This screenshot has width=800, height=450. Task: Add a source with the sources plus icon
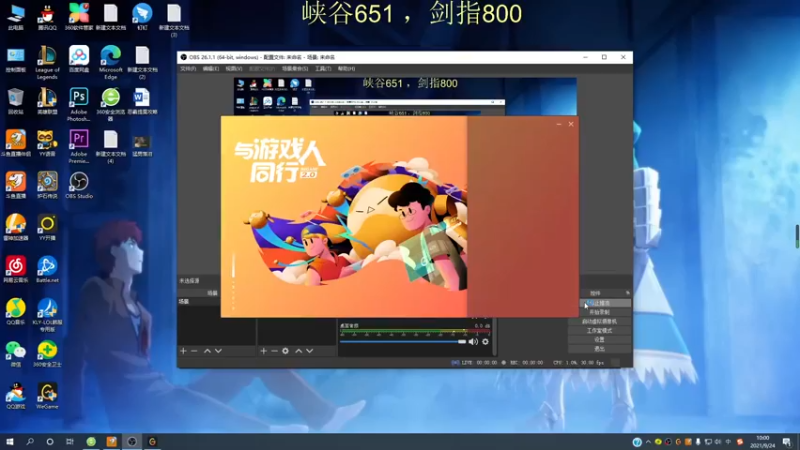click(x=263, y=351)
